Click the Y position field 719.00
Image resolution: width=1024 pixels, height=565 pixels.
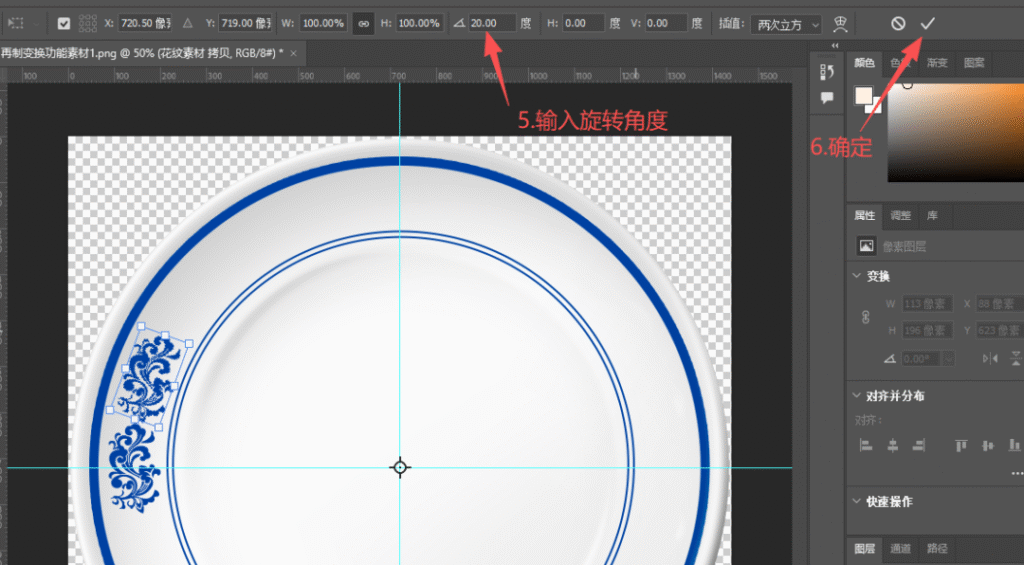[245, 24]
